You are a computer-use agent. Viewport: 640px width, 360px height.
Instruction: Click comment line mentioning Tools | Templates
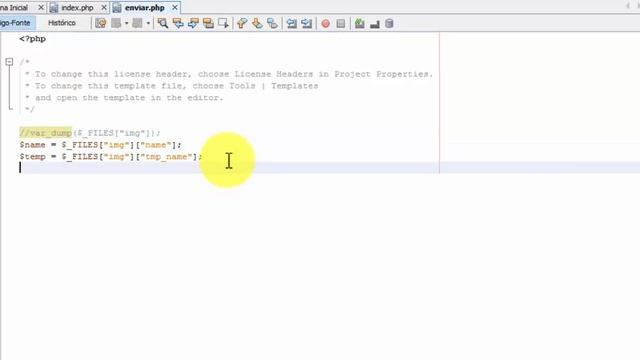pyautogui.click(x=171, y=86)
